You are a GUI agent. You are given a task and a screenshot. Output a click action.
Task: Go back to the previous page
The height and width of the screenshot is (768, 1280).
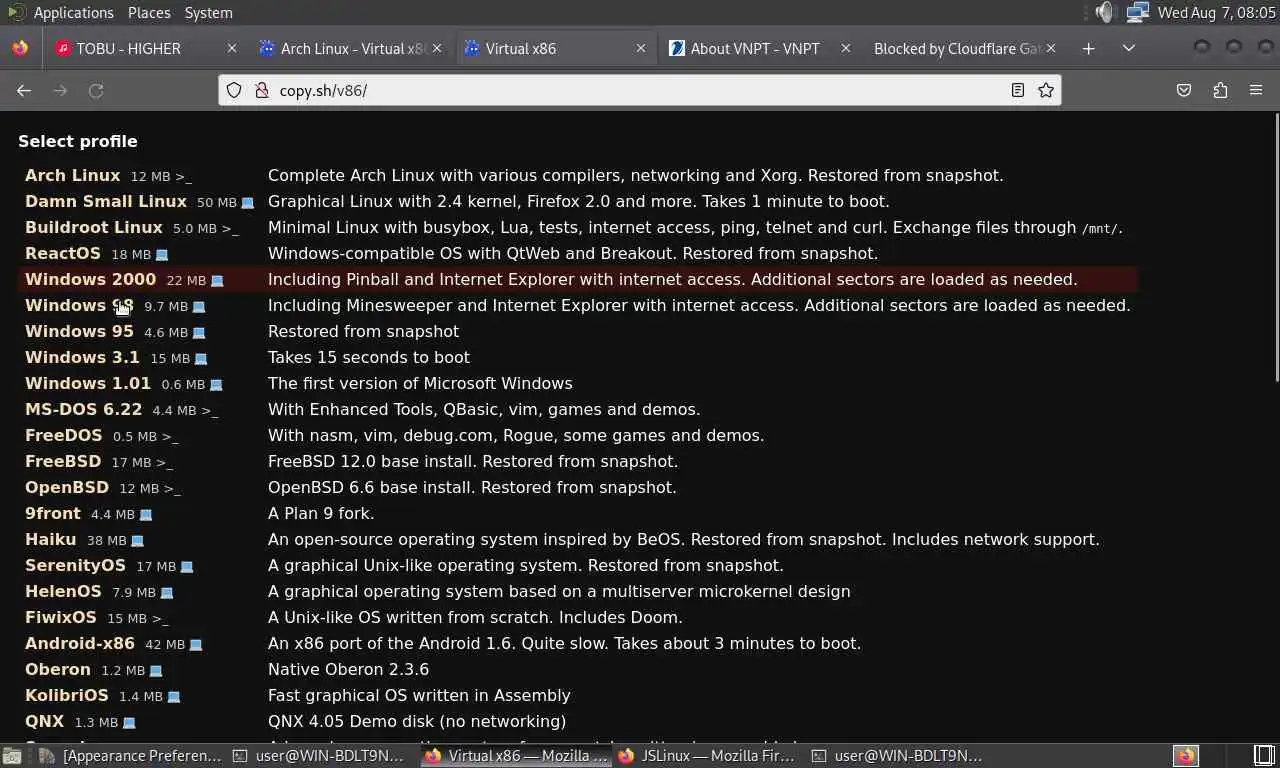pyautogui.click(x=24, y=90)
